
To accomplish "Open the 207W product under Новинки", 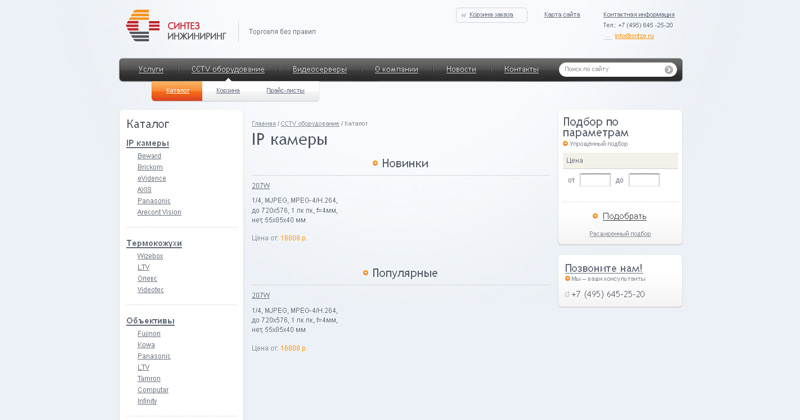I will 261,186.
